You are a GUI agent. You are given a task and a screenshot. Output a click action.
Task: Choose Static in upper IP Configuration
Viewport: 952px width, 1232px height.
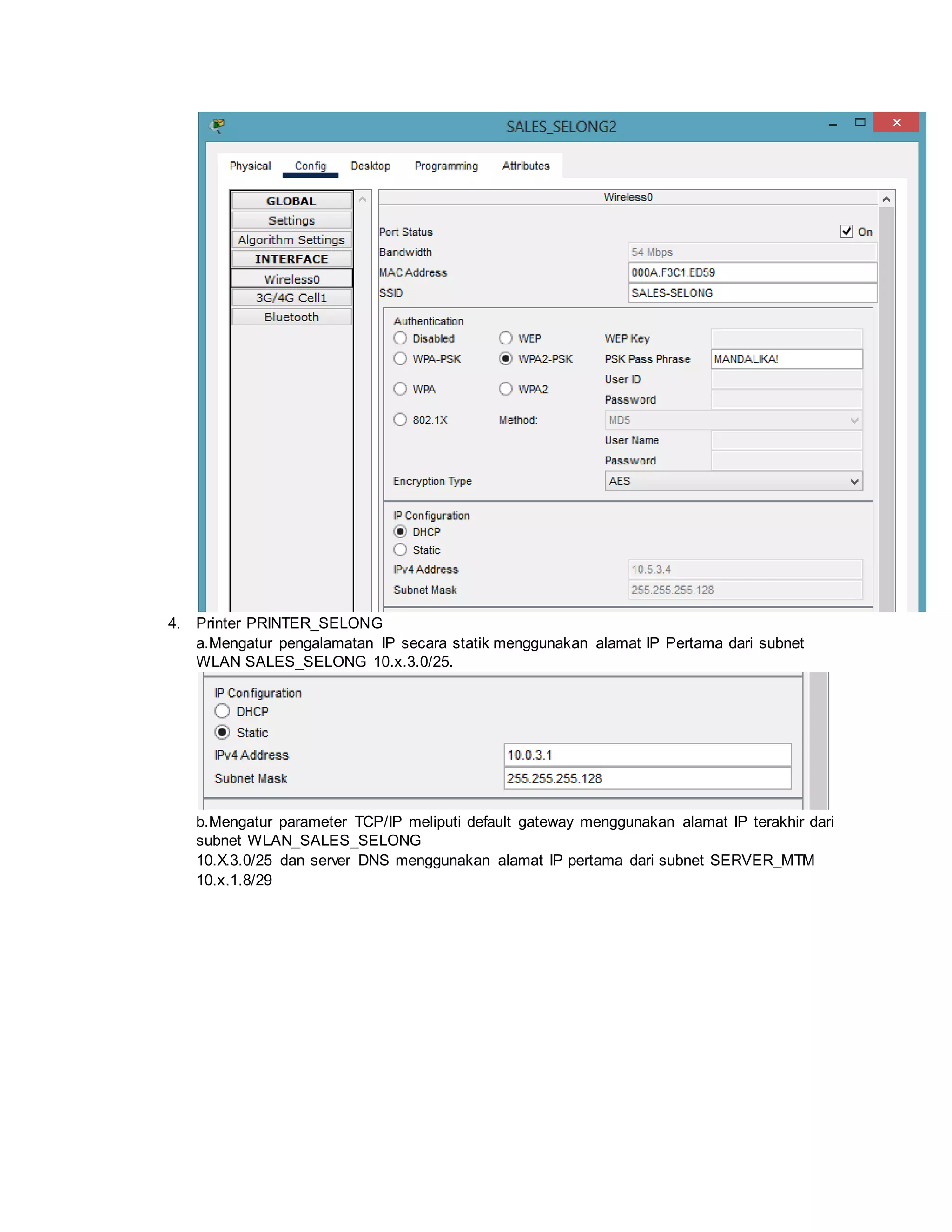tap(400, 550)
